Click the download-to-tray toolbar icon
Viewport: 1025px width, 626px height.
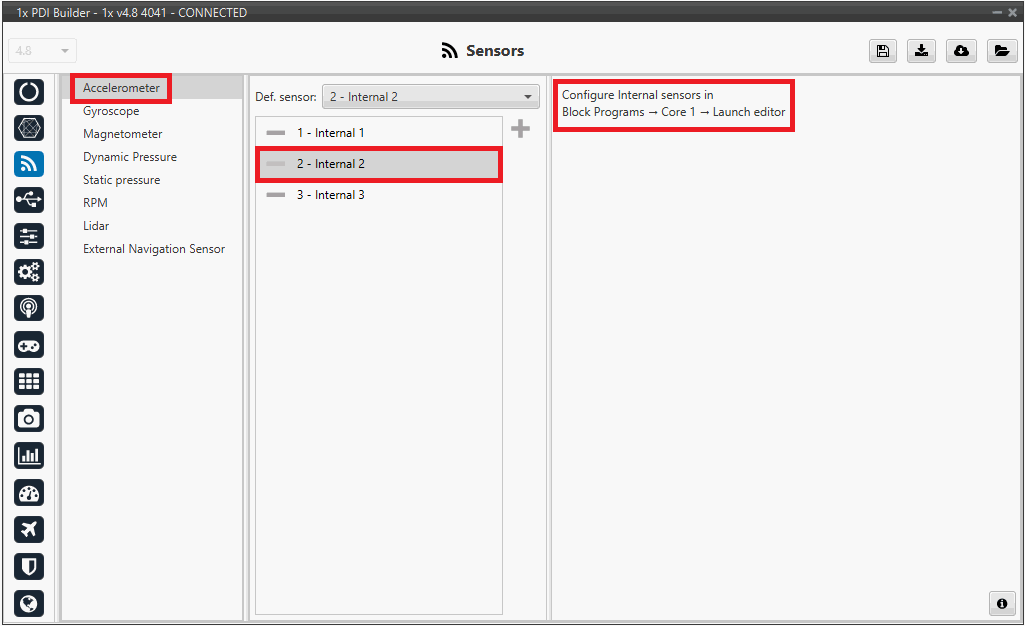point(921,51)
